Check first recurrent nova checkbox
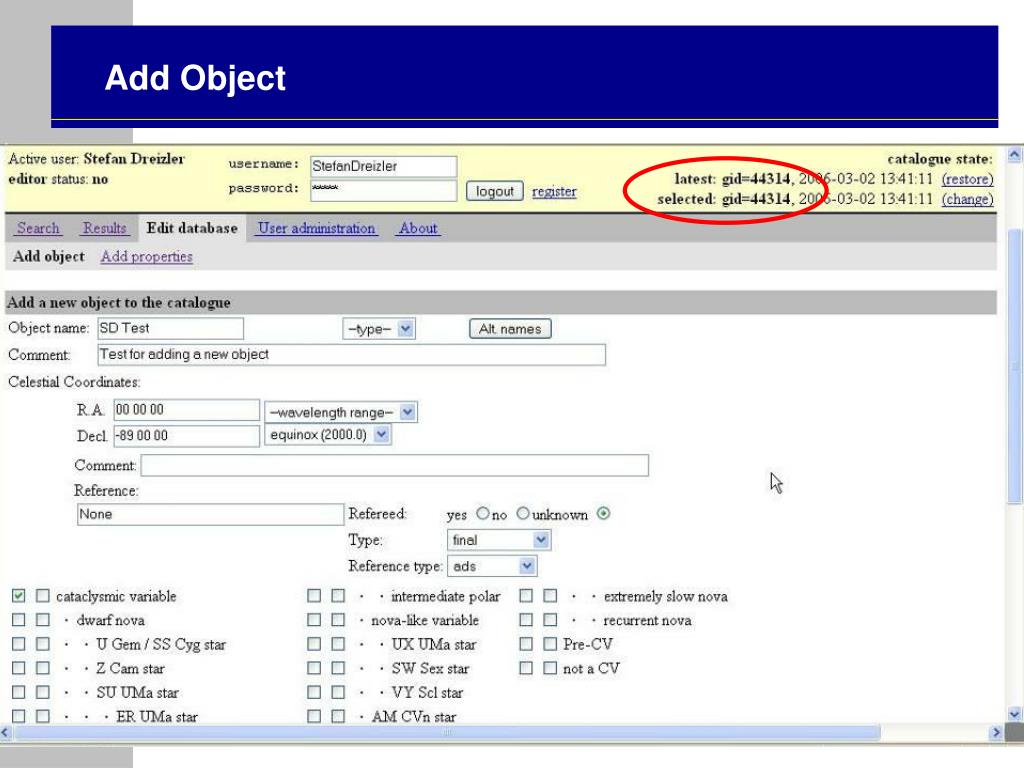The image size is (1024, 768). tap(526, 620)
